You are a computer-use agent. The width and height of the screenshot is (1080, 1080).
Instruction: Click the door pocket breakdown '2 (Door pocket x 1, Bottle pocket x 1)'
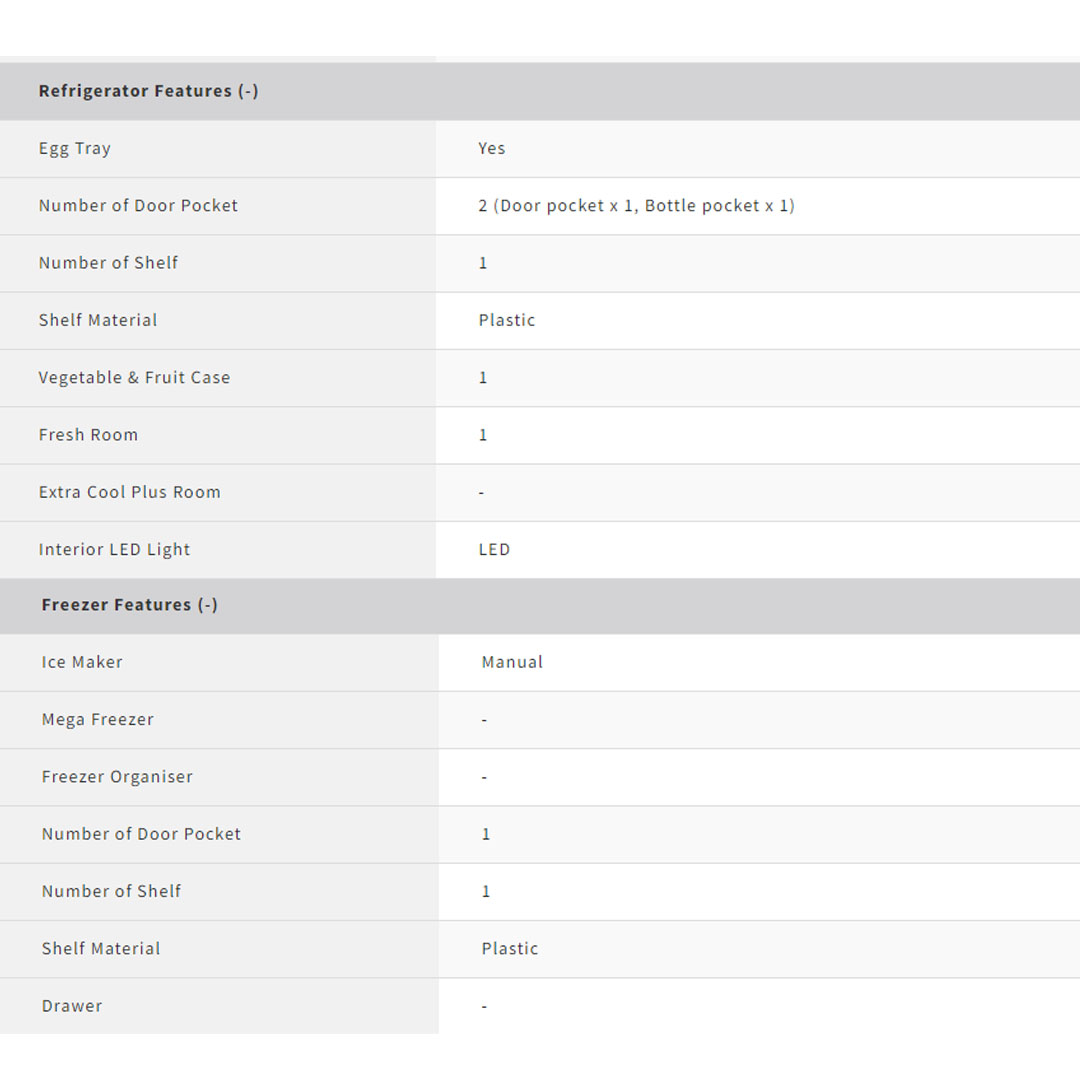[x=636, y=206]
